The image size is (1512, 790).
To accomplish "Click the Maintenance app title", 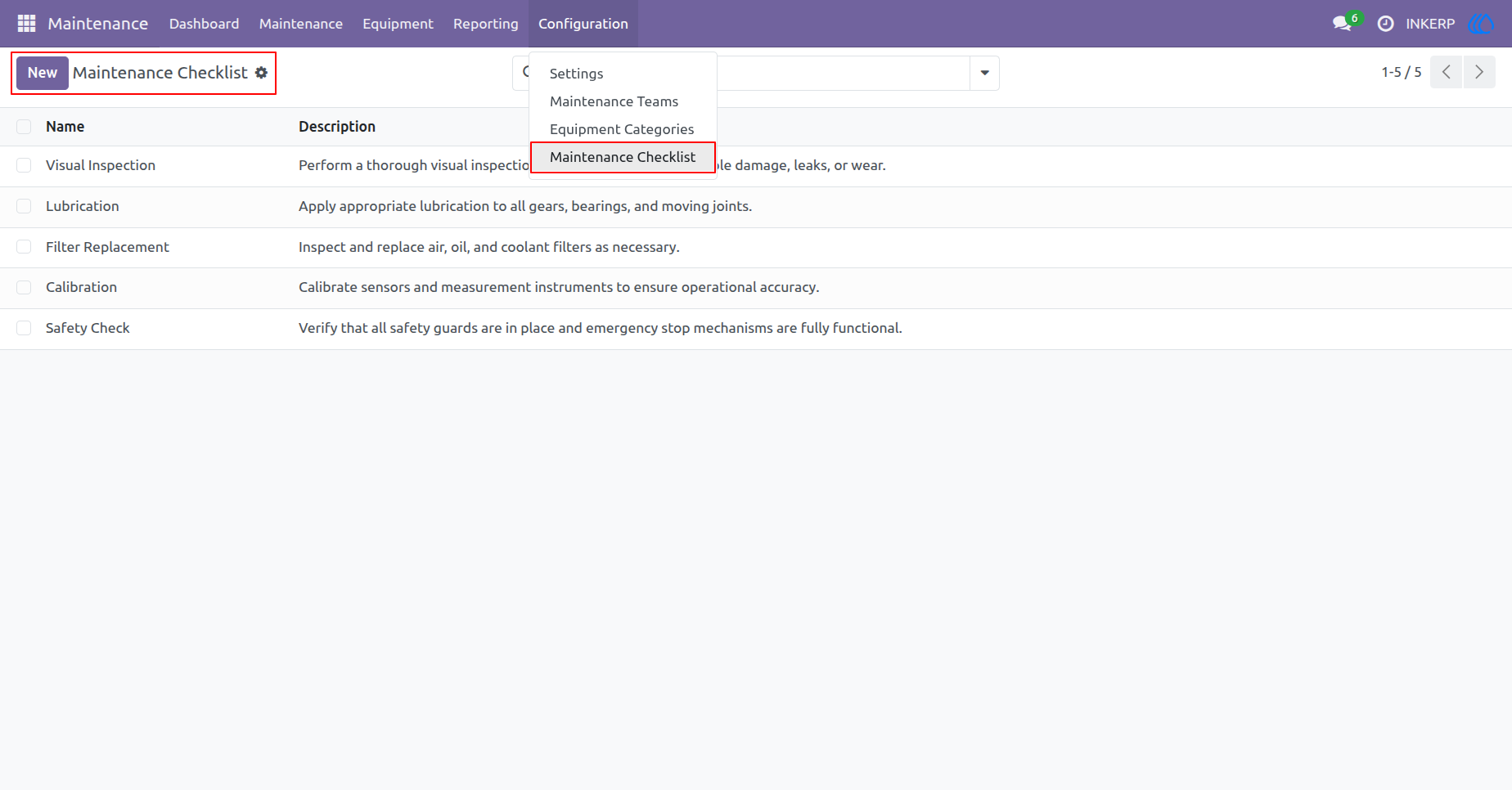I will pyautogui.click(x=98, y=24).
